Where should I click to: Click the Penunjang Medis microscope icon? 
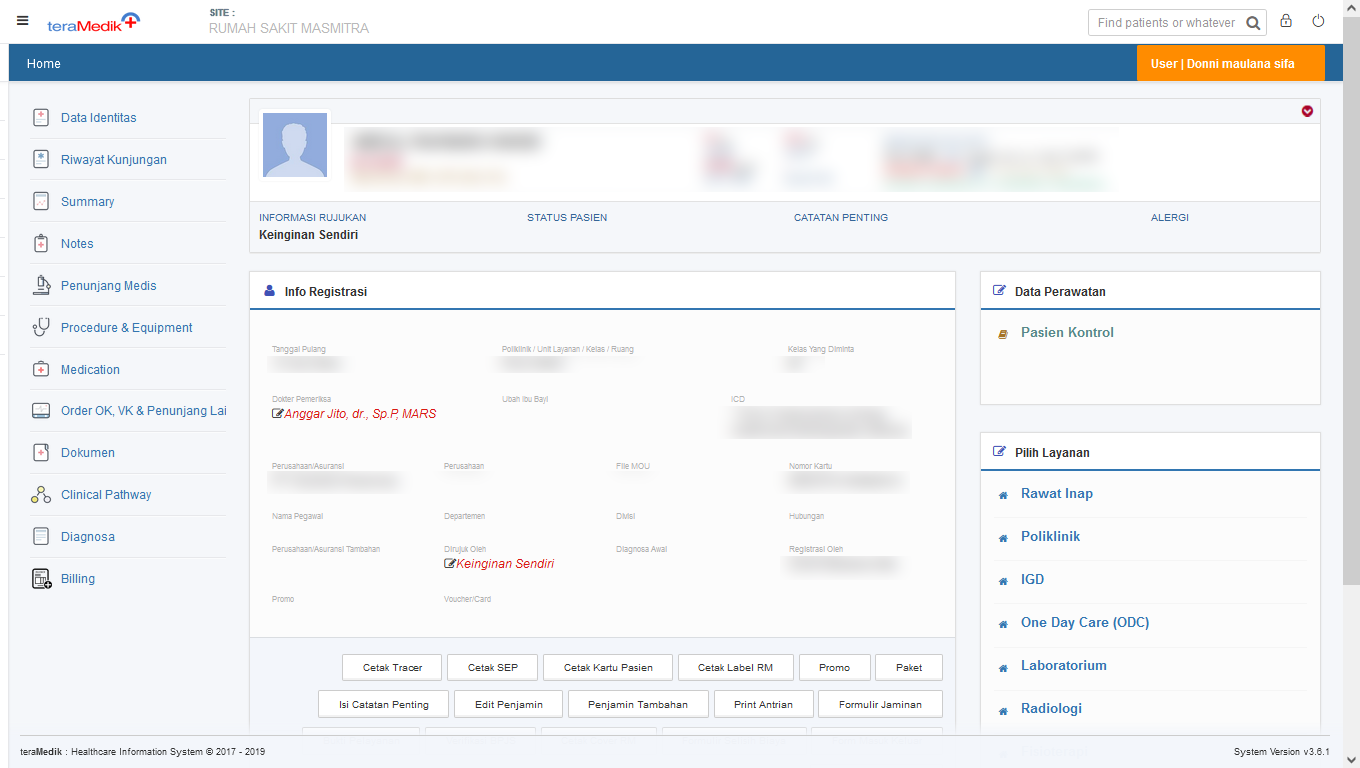coord(41,286)
